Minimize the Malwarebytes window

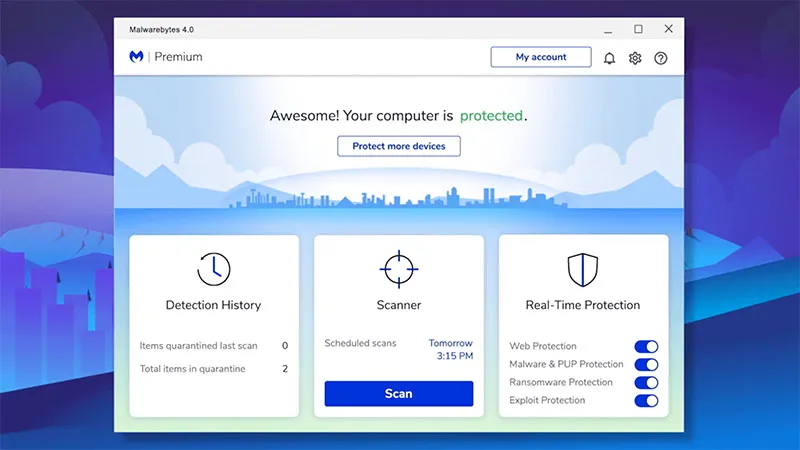608,30
